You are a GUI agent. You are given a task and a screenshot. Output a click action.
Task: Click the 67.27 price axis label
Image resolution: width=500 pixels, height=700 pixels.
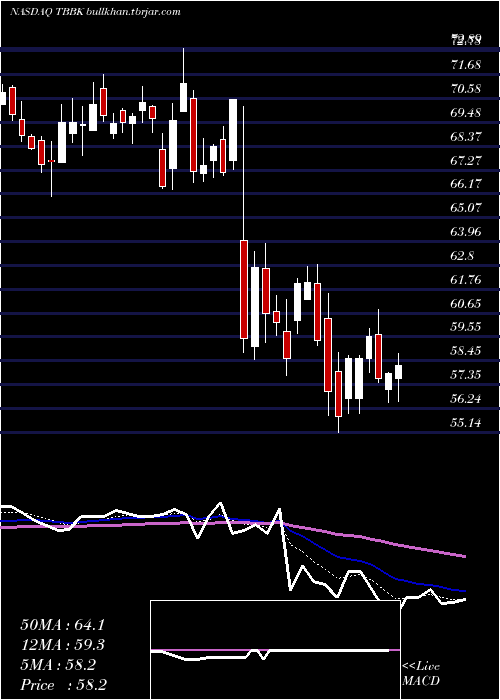pyautogui.click(x=466, y=160)
